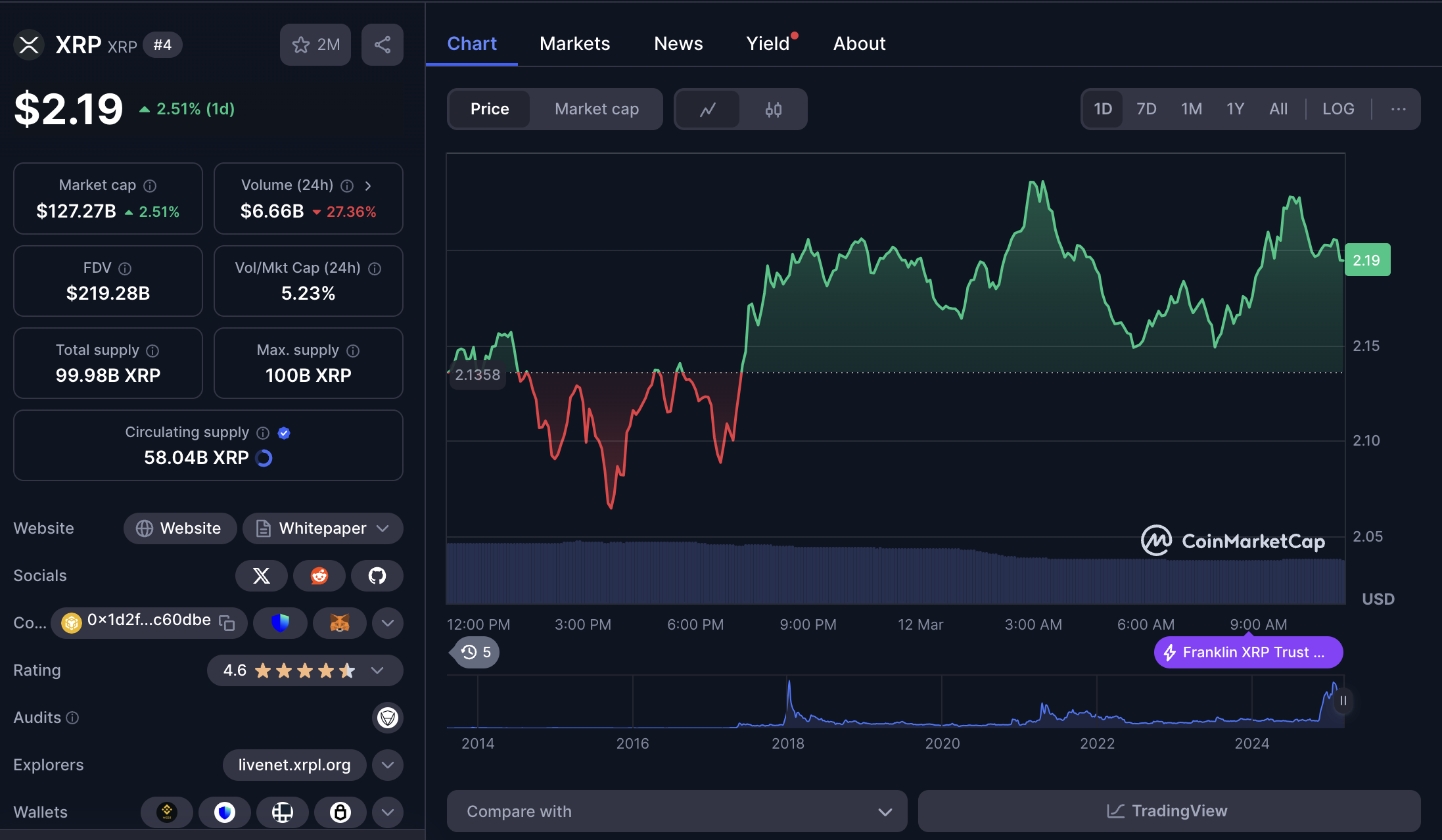Set chart range to 7D
The height and width of the screenshot is (840, 1442).
(x=1147, y=109)
